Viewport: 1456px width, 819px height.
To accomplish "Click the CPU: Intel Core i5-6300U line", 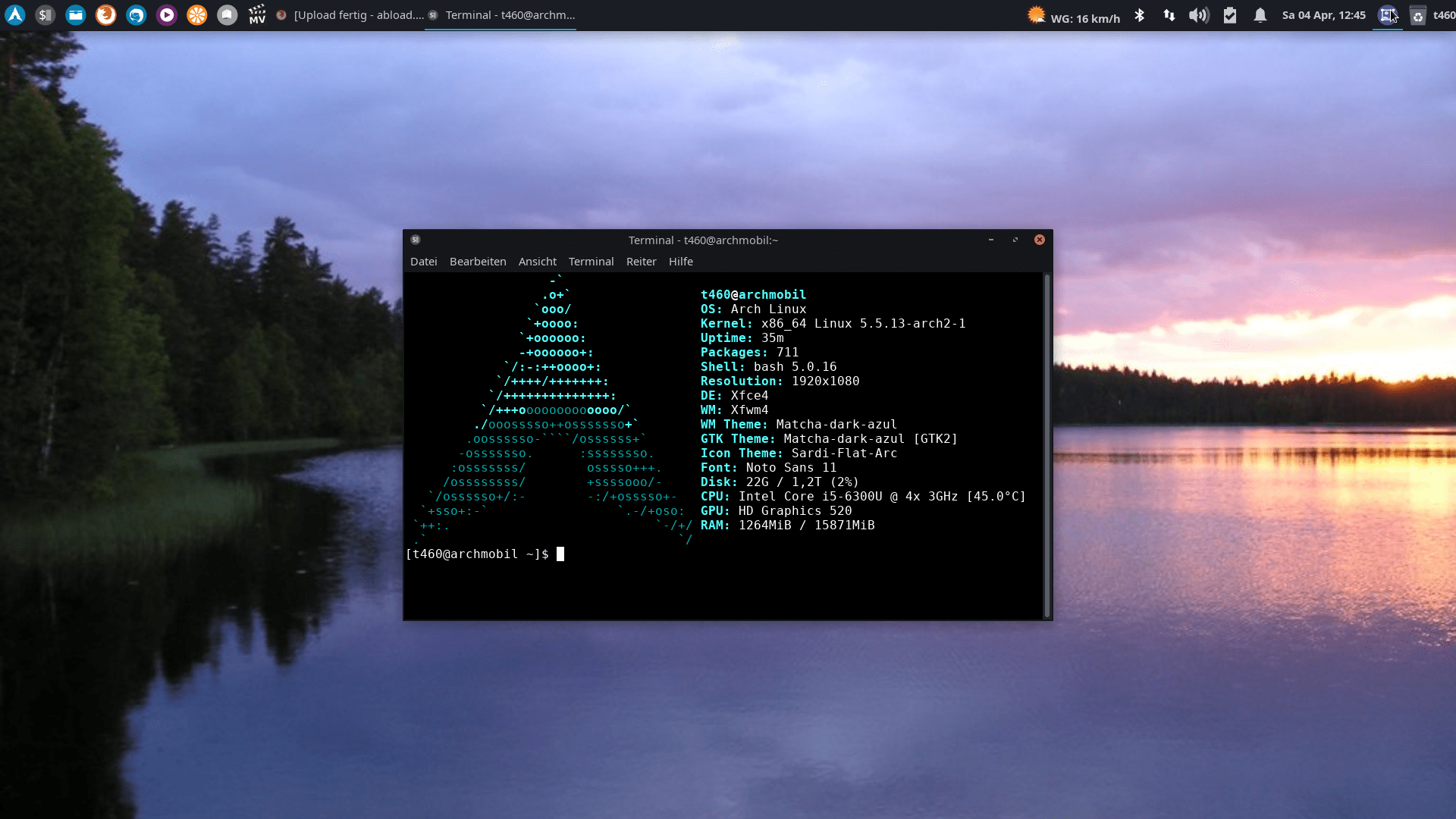I will (863, 497).
